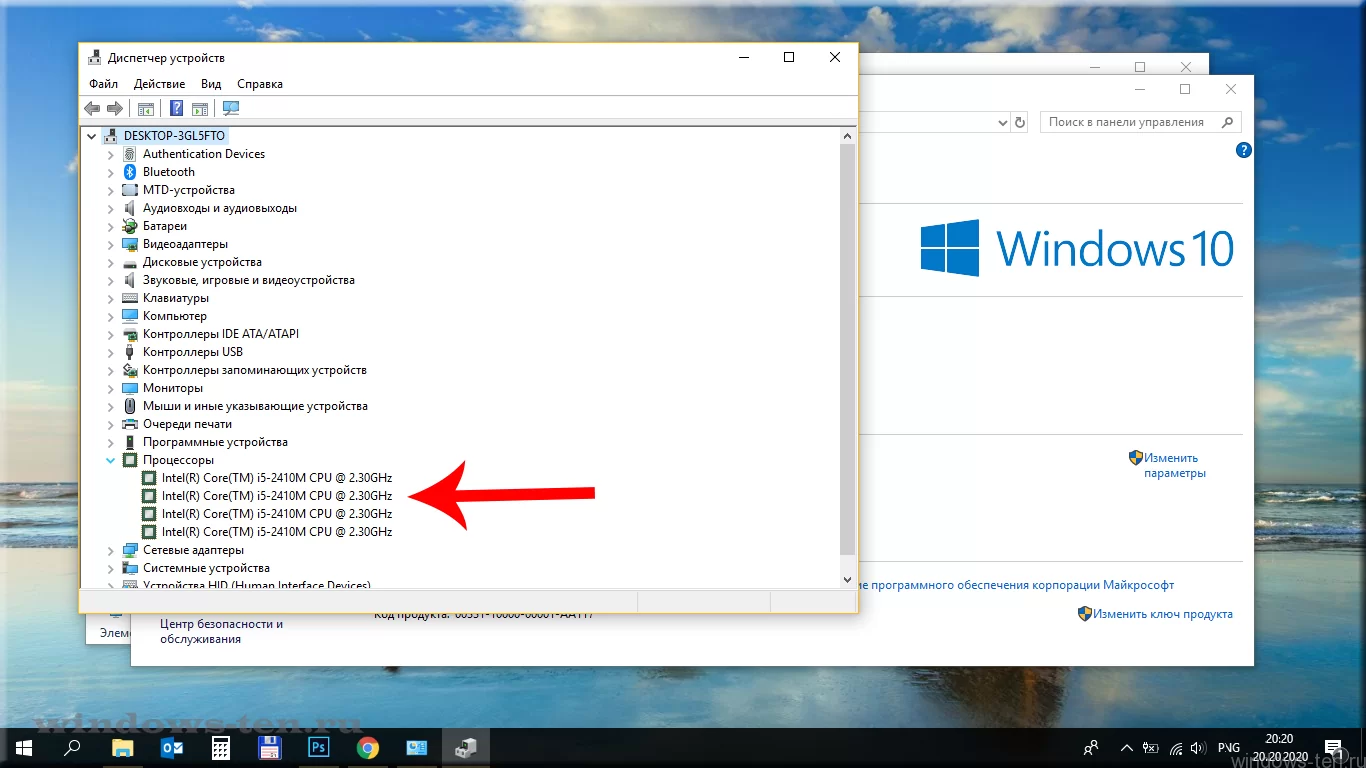Collapse the Процессоры node
This screenshot has width=1366, height=768.
click(x=111, y=460)
